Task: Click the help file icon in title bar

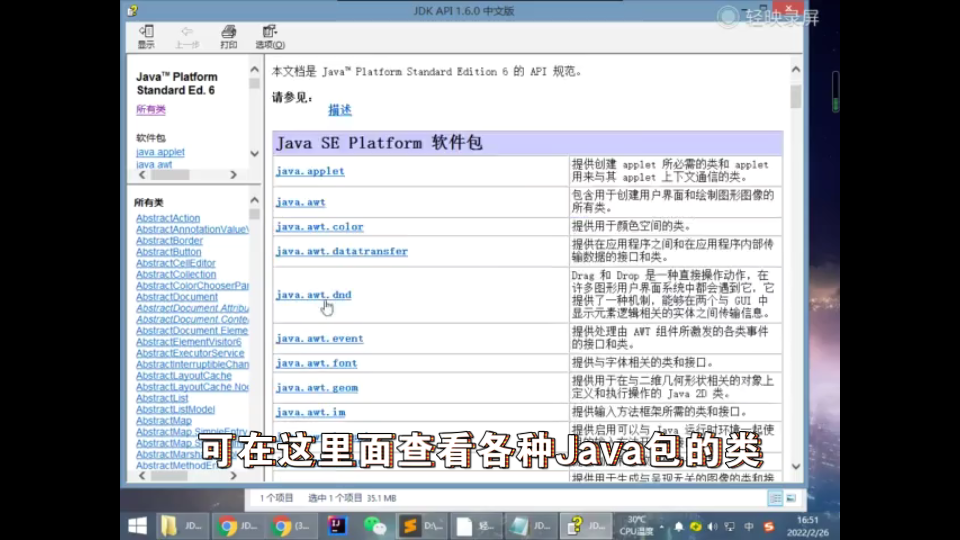Action: [x=133, y=10]
